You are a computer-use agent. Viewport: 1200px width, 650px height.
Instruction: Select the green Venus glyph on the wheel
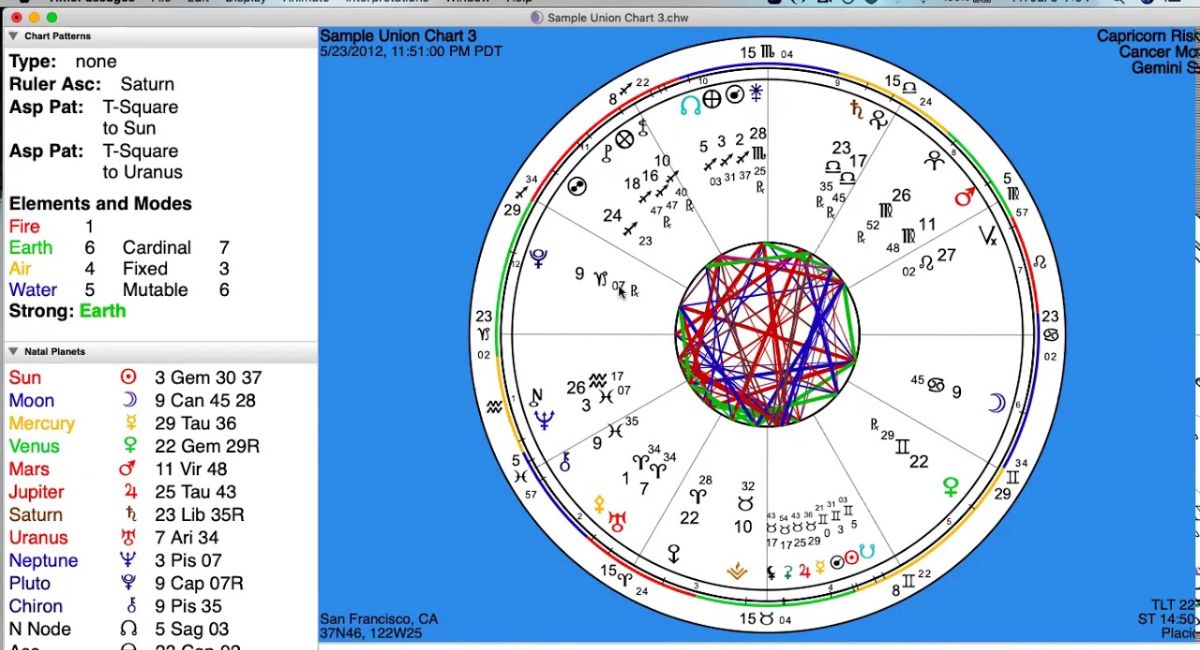[951, 487]
